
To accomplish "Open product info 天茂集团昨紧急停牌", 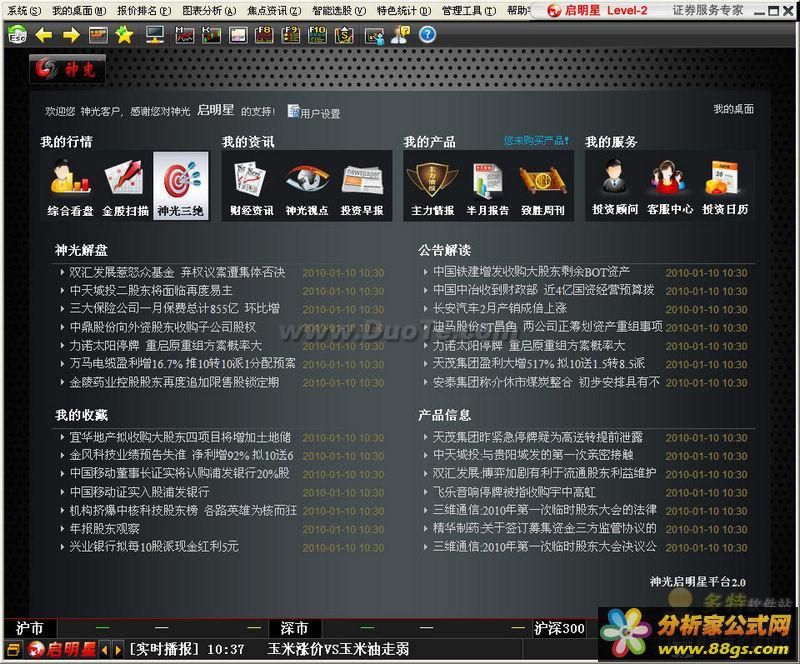I will (538, 437).
